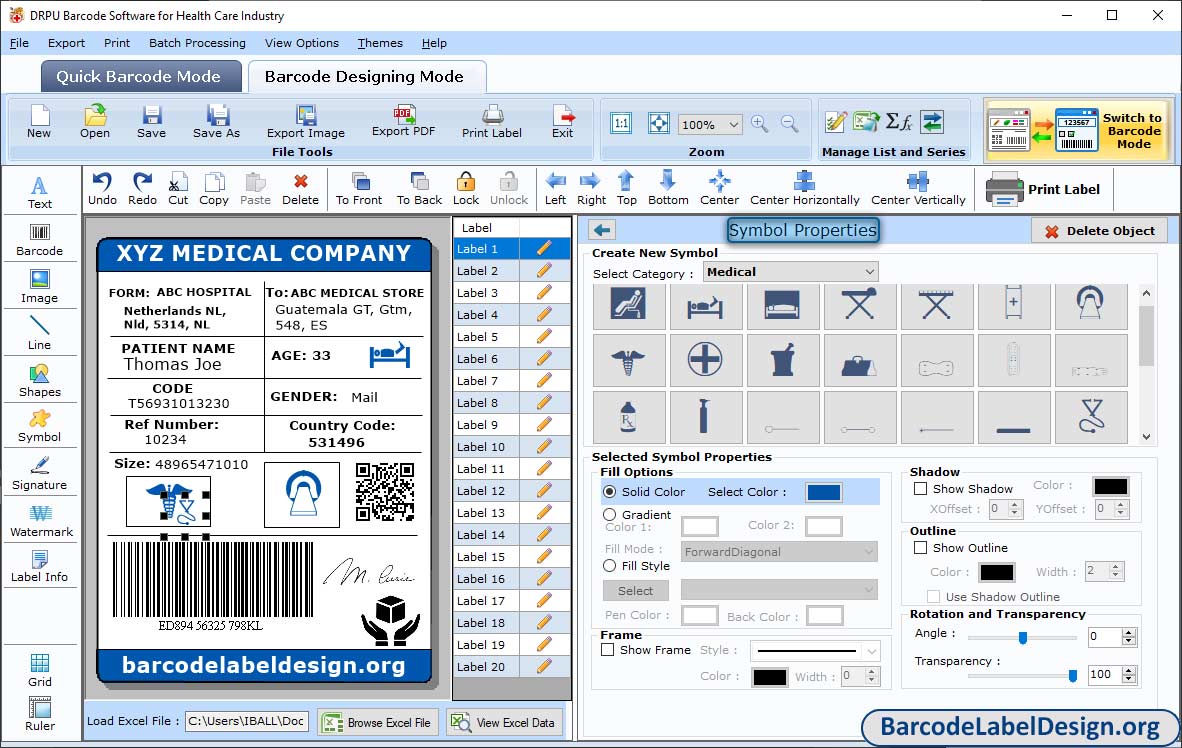Lock the selected object
The width and height of the screenshot is (1182, 748).
pos(466,189)
